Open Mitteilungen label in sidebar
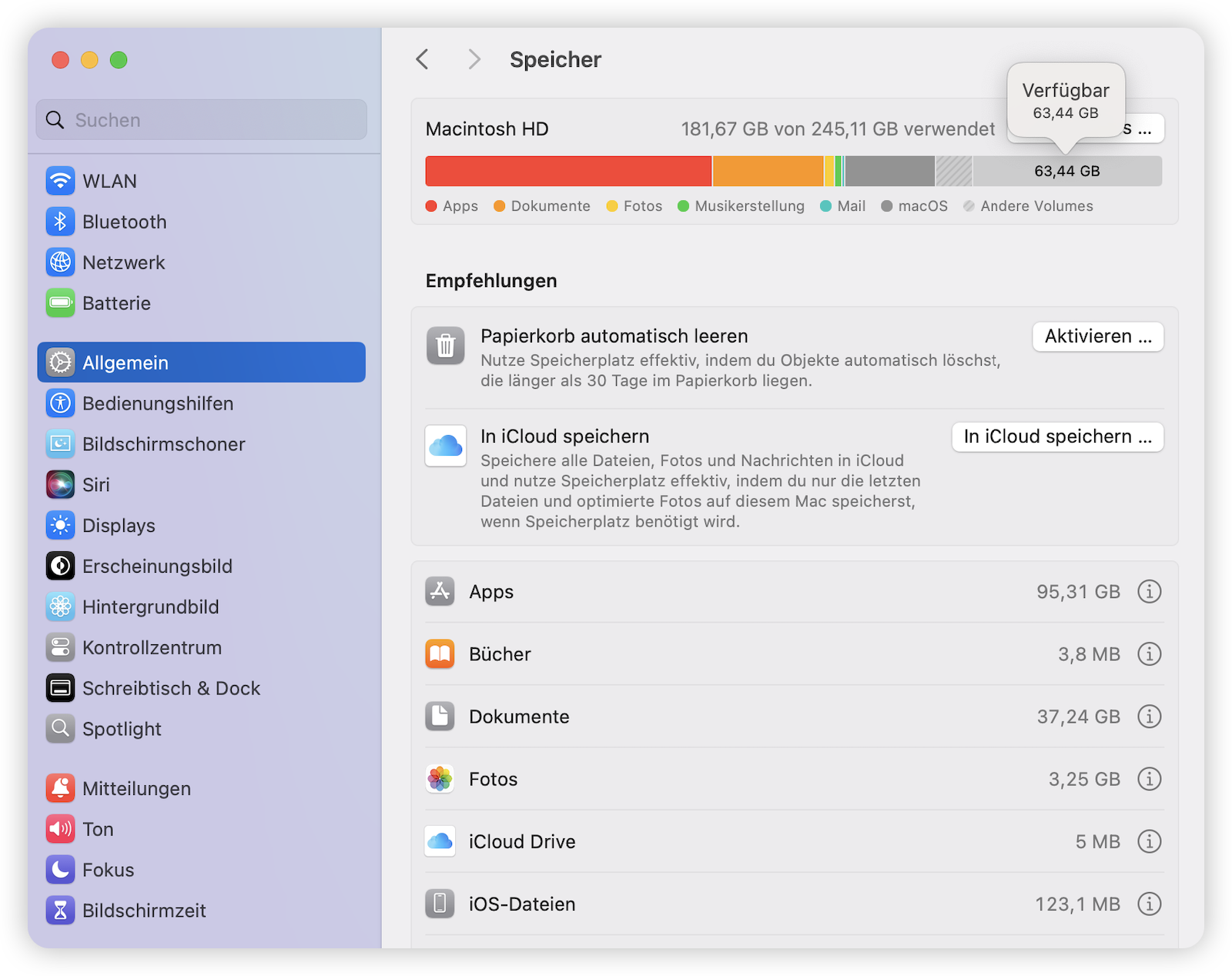This screenshot has height=976, width=1232. [x=136, y=789]
